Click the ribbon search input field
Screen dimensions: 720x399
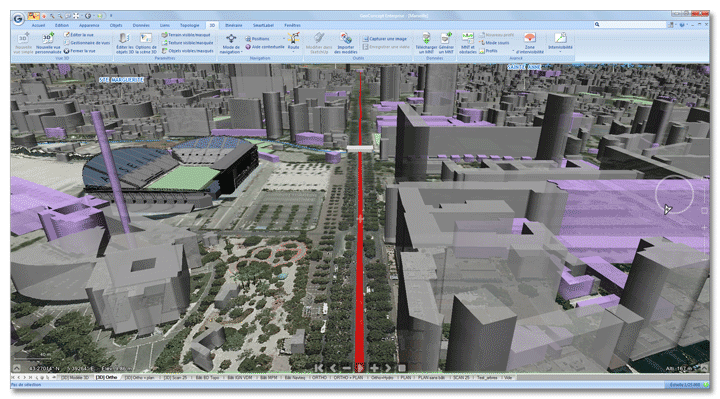(x=630, y=25)
